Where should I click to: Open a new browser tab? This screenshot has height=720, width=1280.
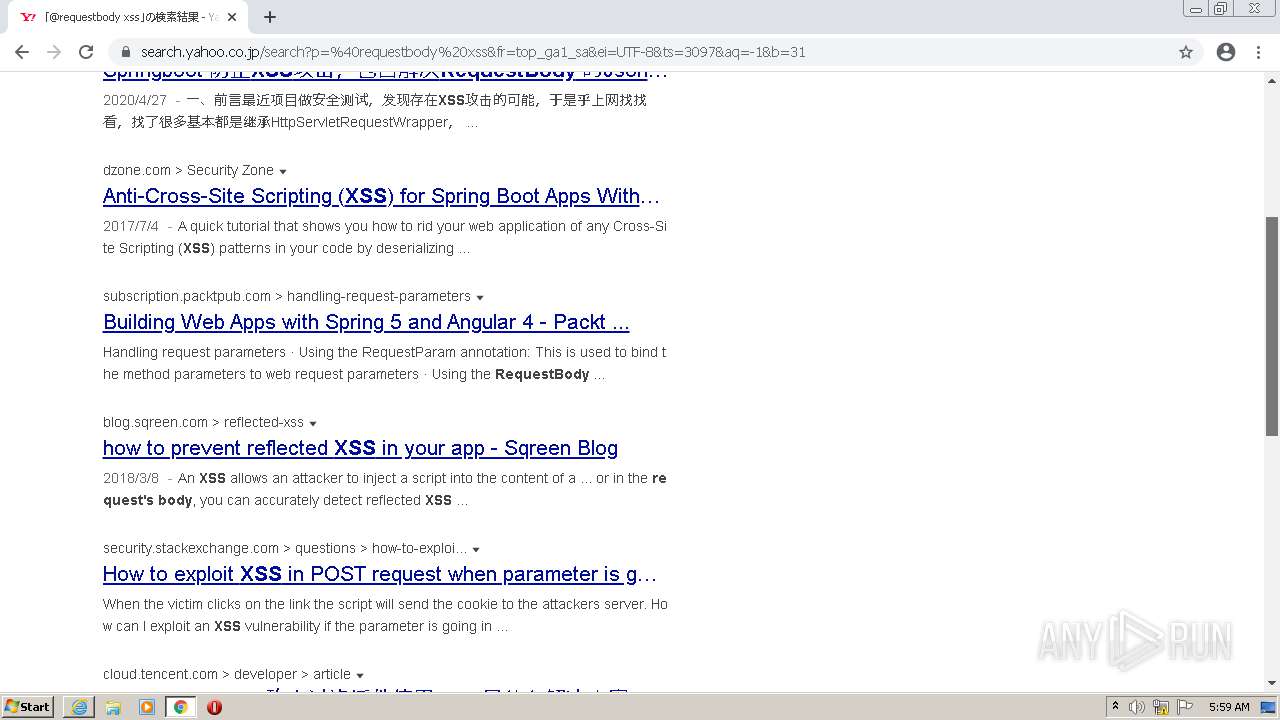pyautogui.click(x=270, y=17)
